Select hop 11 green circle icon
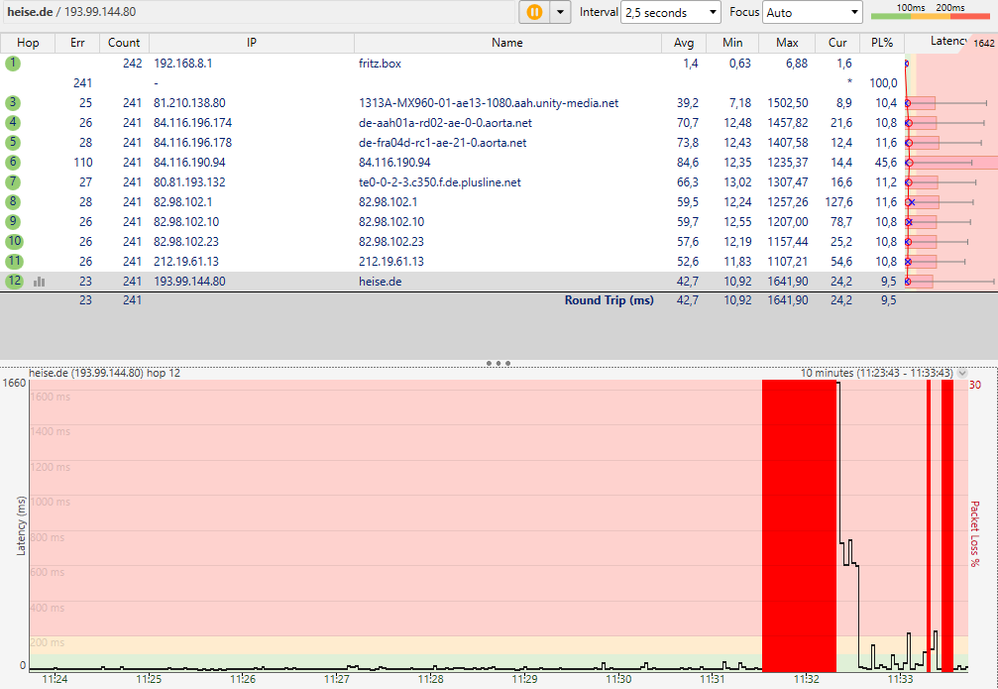Screen dimensions: 998x689 tap(14, 261)
